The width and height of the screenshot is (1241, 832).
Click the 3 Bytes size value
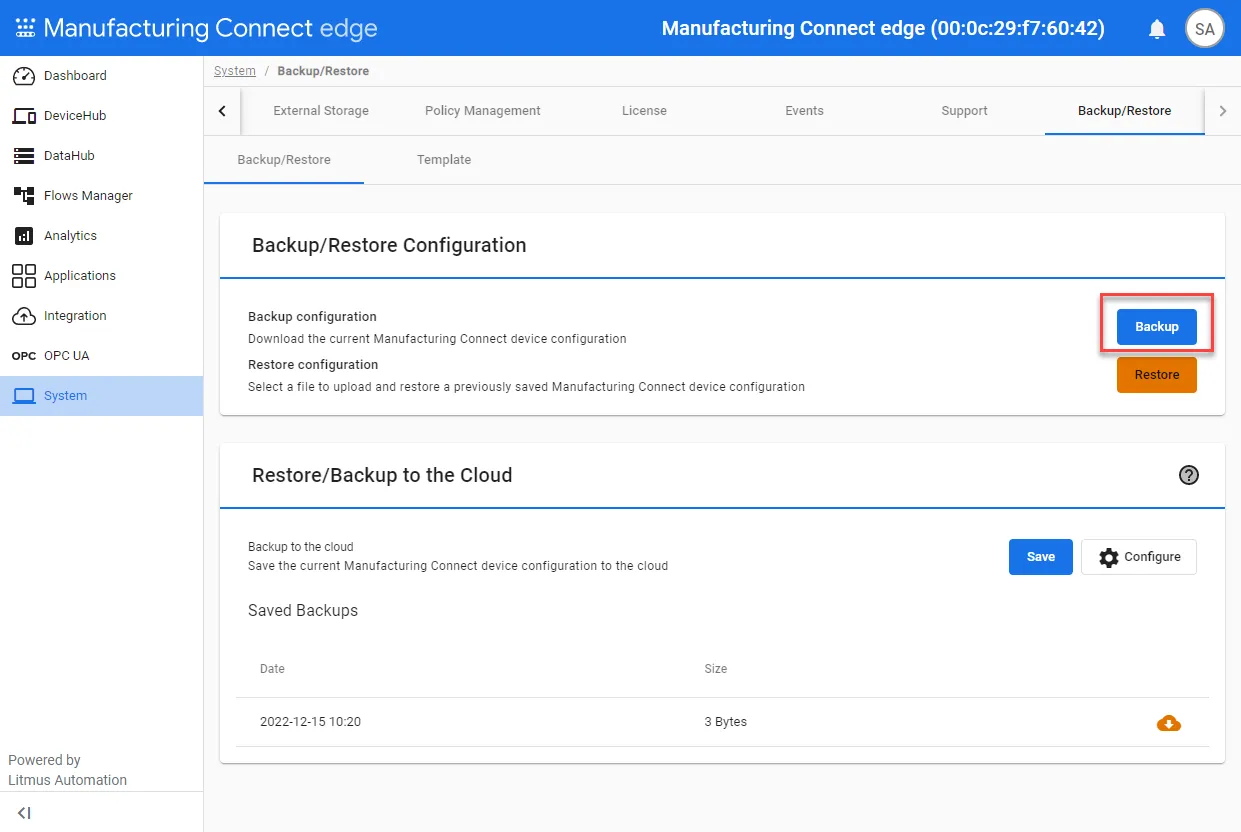[x=726, y=722]
